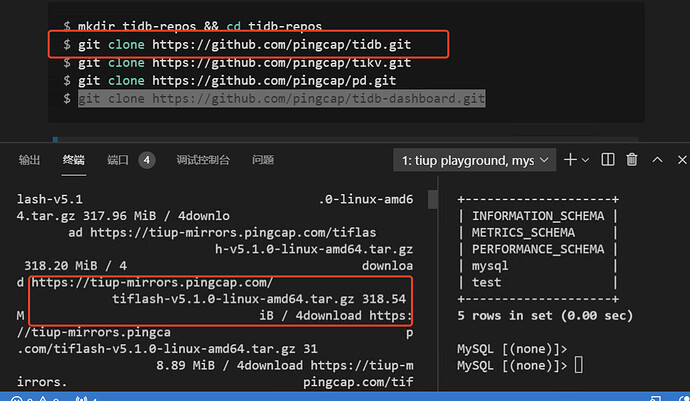Click 'lash-v5.1' text in terminal
The image size is (690, 401).
click(x=50, y=199)
